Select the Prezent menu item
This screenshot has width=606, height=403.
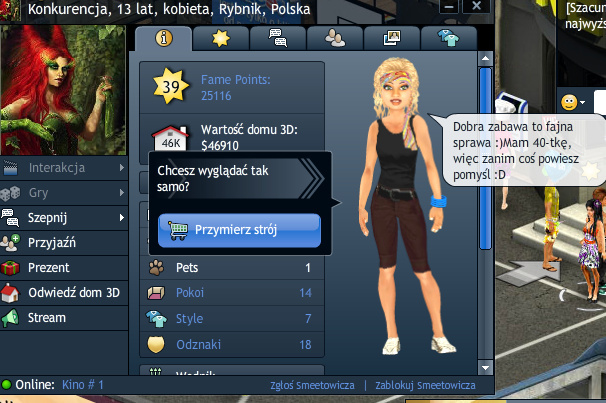(64, 267)
